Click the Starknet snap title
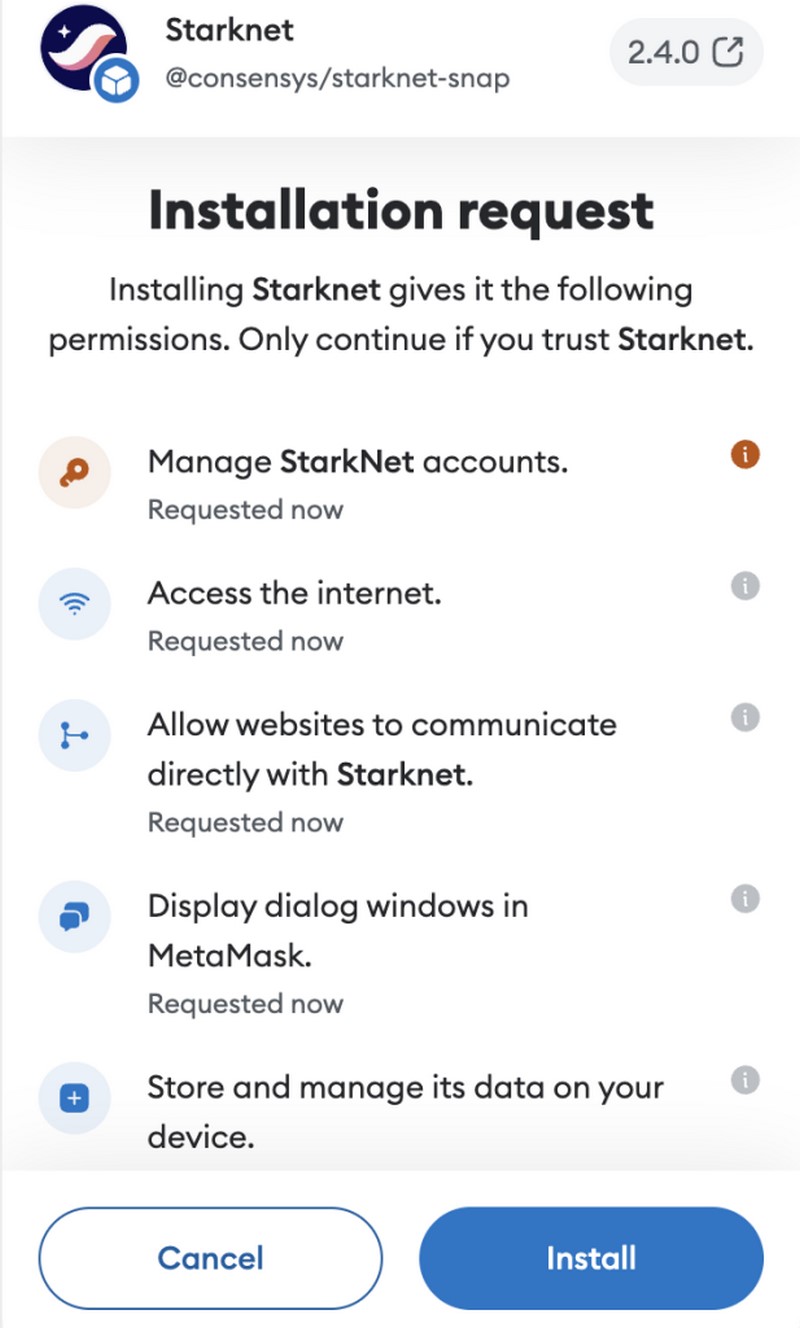This screenshot has width=800, height=1328. click(230, 30)
